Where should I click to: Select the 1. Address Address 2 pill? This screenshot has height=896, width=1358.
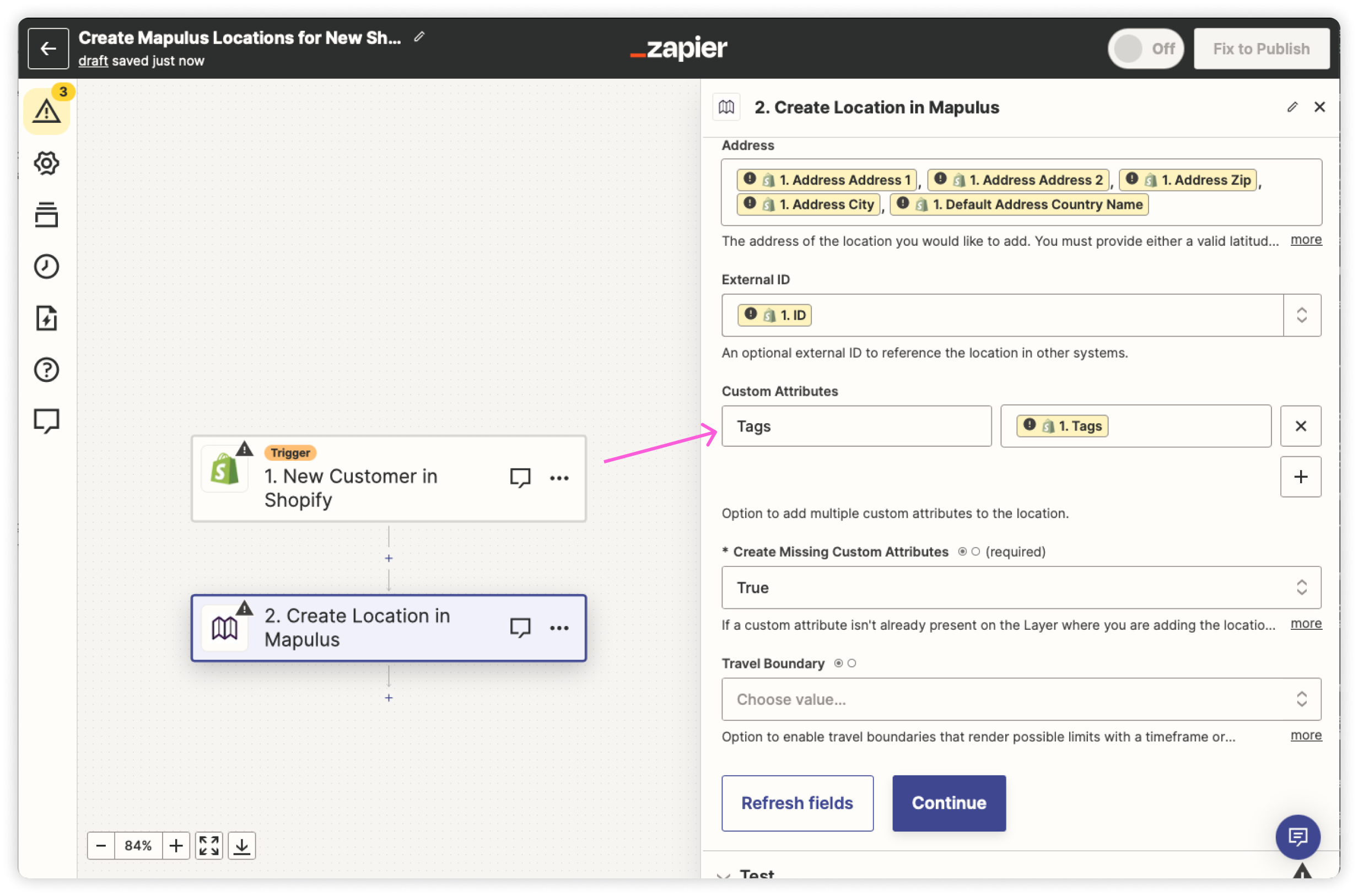click(x=1017, y=180)
